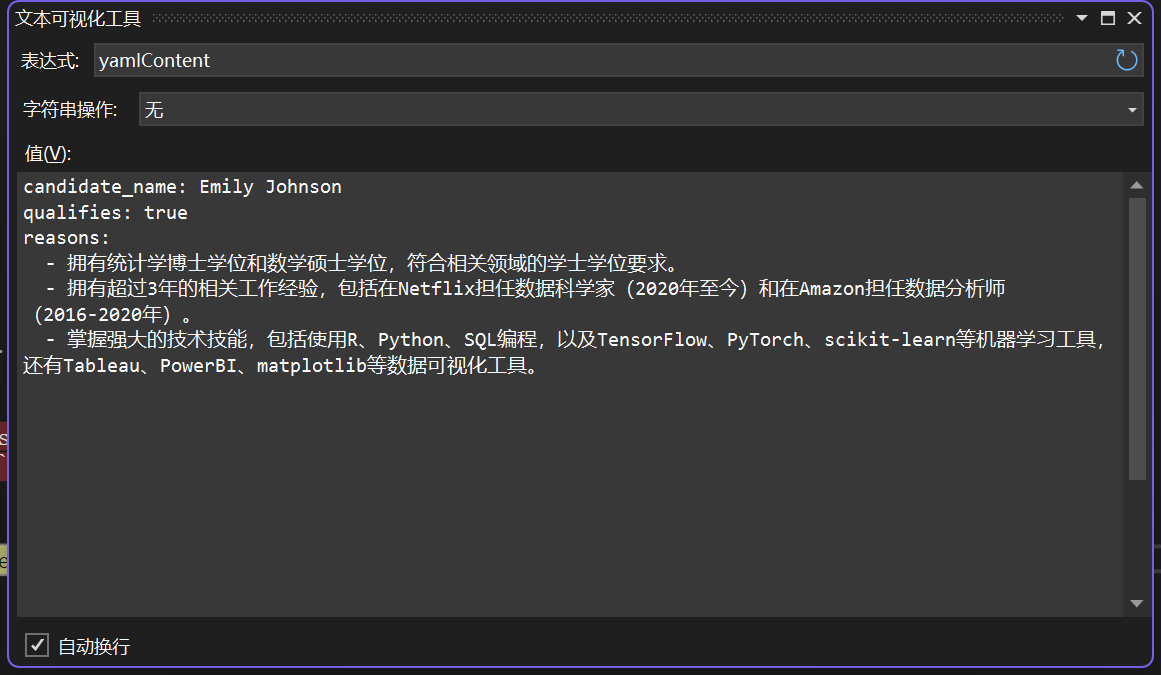Click the circular reload icon beside the expression field
The image size is (1161, 675).
(1126, 59)
